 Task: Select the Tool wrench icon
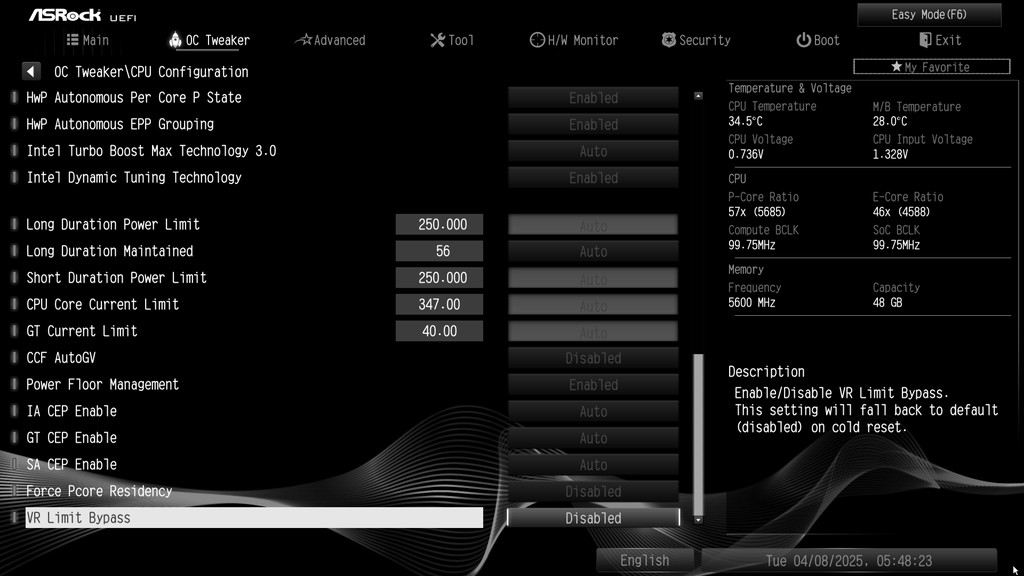click(438, 40)
